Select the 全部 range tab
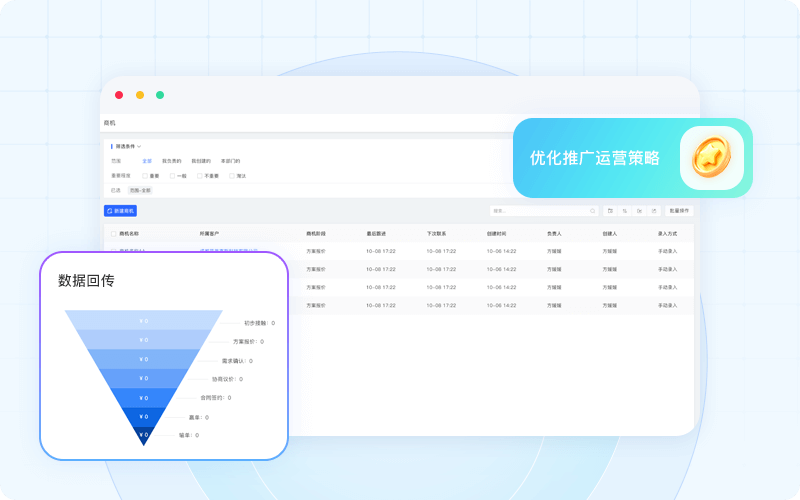Viewport: 800px width, 500px height. click(x=147, y=161)
